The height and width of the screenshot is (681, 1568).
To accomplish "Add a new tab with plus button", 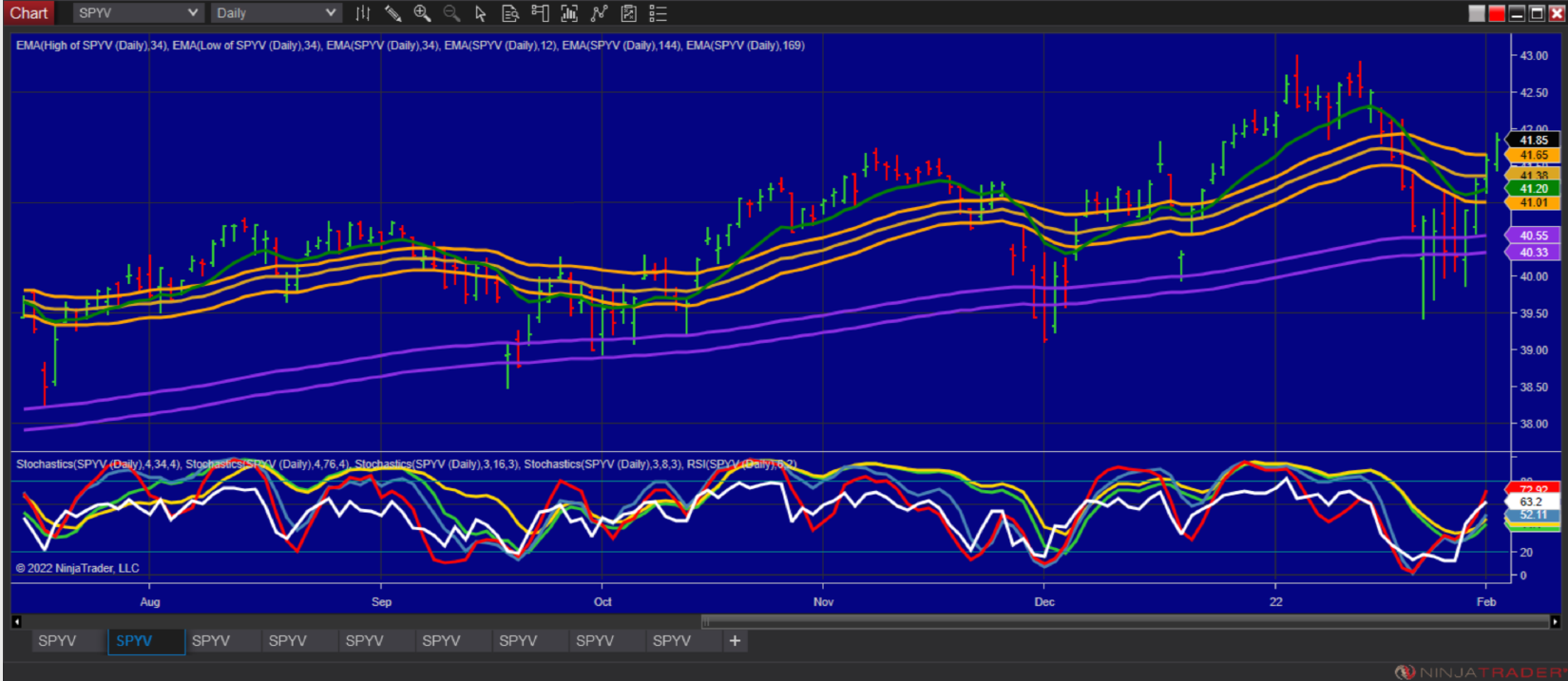I will [735, 641].
